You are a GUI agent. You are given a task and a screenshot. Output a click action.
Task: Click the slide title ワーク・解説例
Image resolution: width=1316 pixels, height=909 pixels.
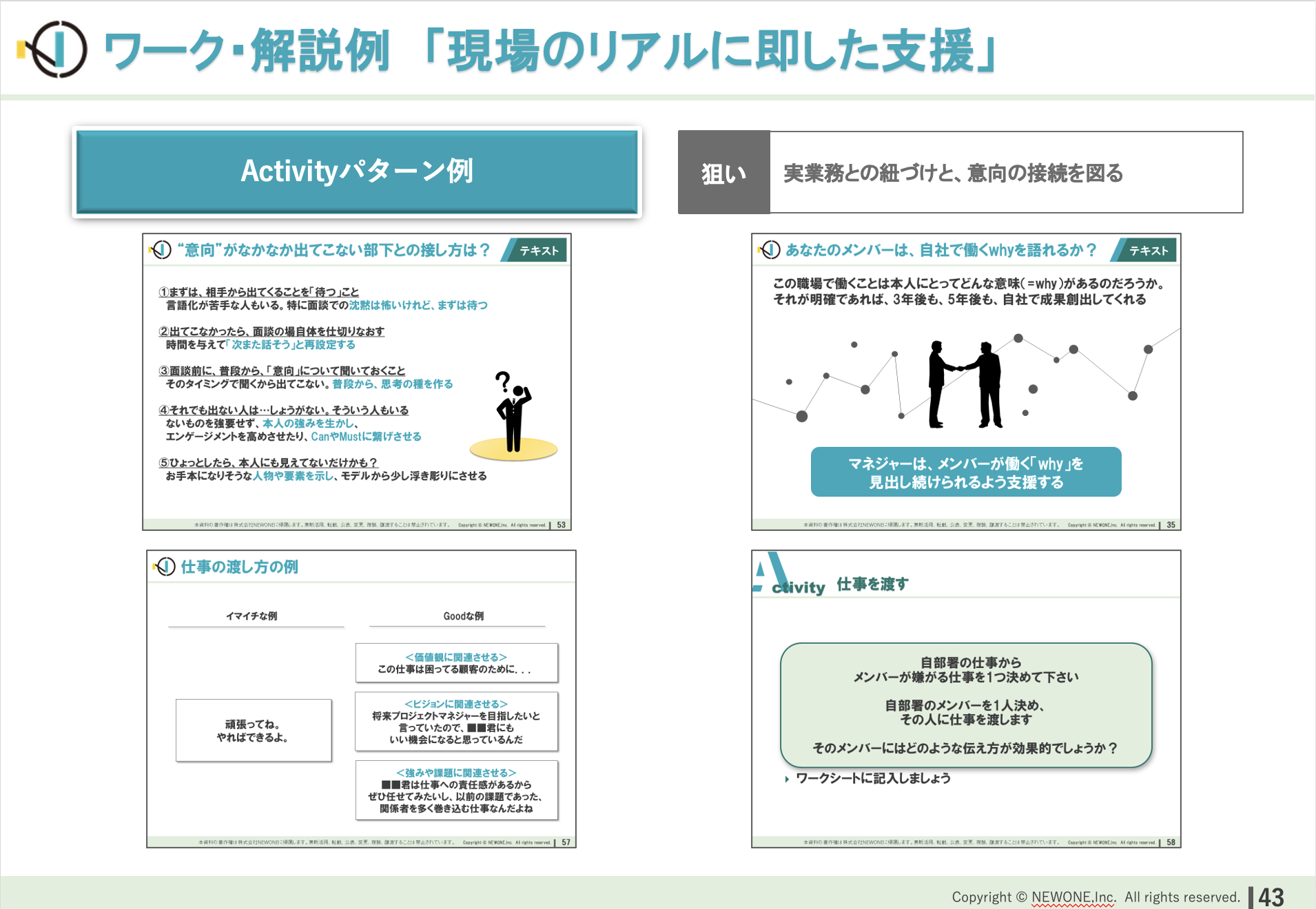(247, 52)
